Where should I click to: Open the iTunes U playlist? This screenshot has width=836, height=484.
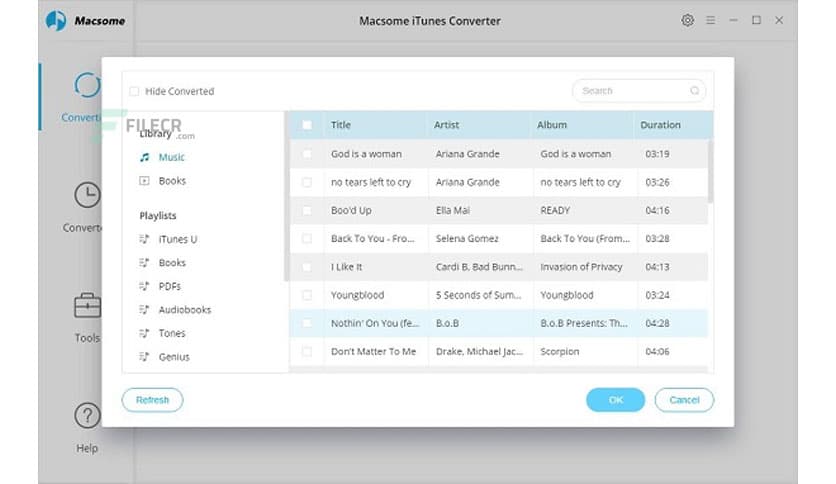click(x=178, y=239)
